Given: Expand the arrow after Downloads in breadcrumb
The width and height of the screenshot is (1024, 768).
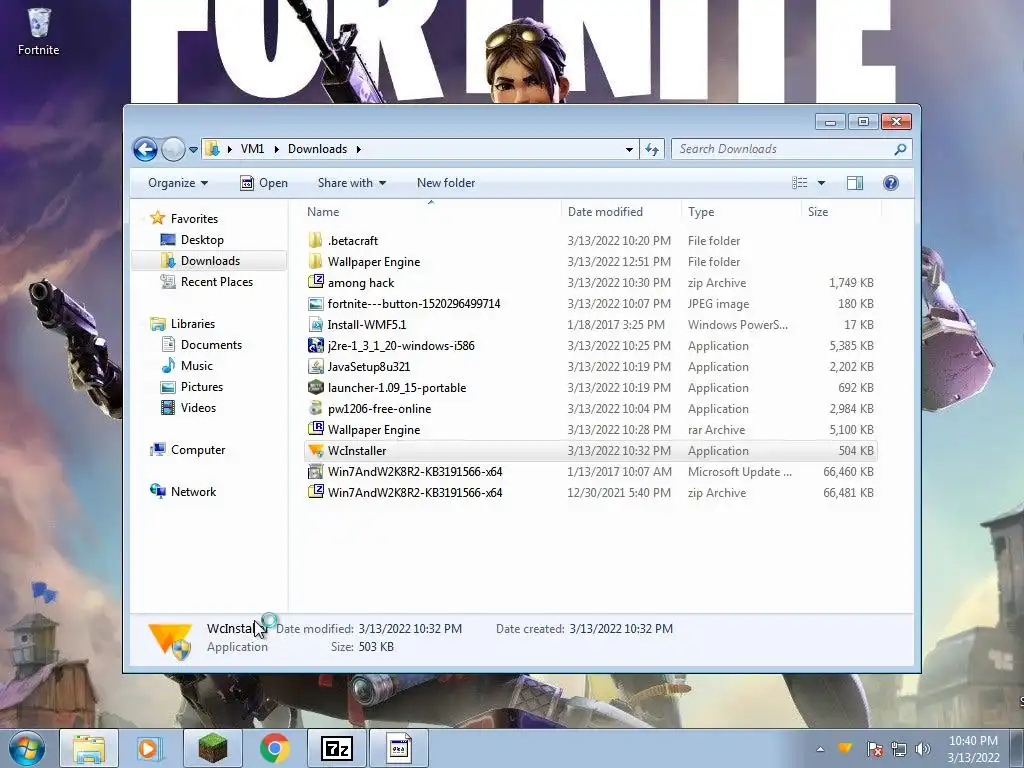Looking at the screenshot, I should (x=359, y=149).
